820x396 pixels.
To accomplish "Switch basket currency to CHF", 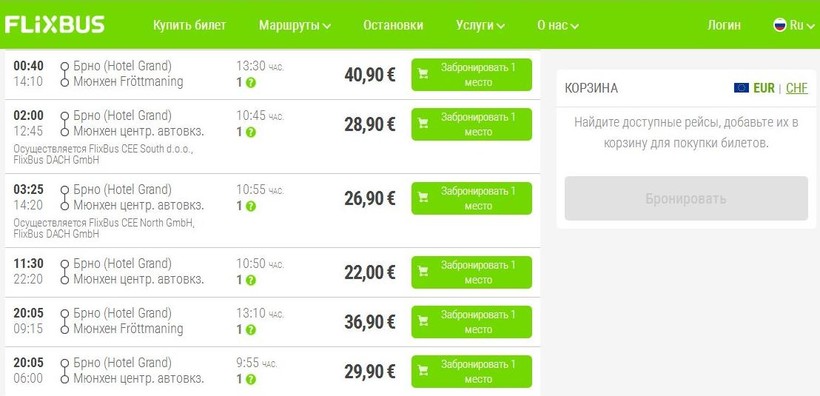I will 796,88.
